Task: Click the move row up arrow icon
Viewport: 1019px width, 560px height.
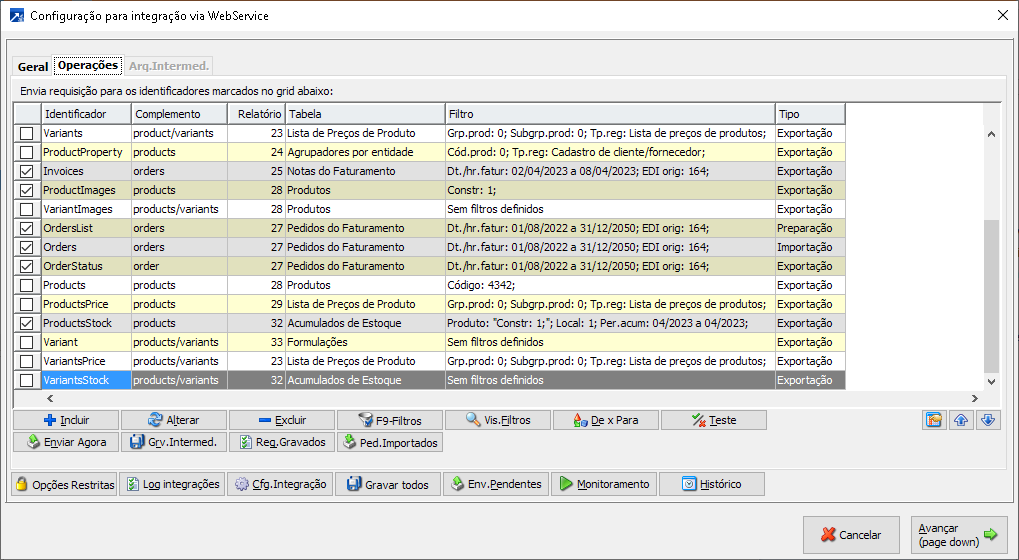Action: pyautogui.click(x=960, y=420)
